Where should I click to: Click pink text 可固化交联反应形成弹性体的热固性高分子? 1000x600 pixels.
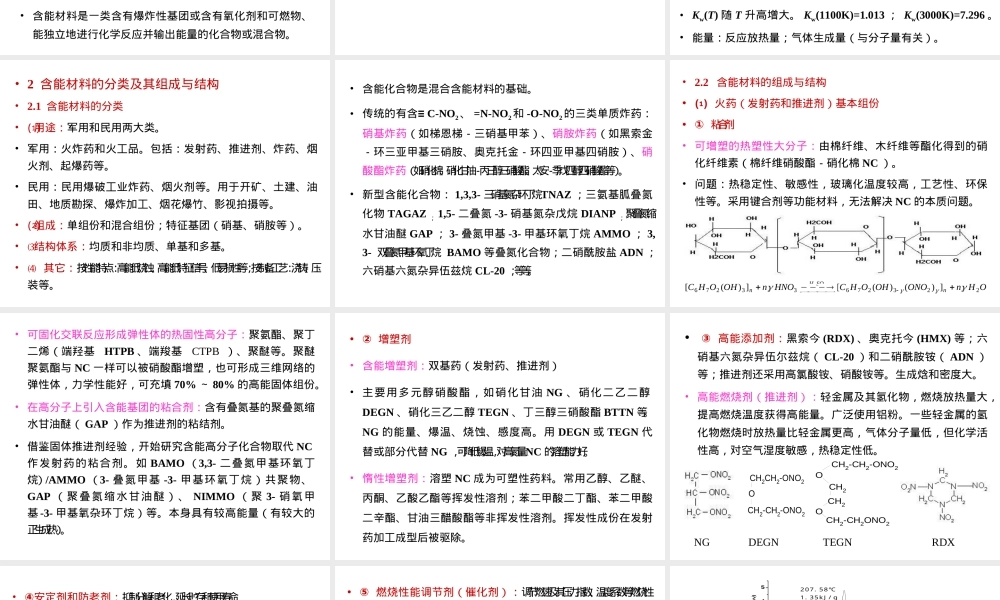132,335
